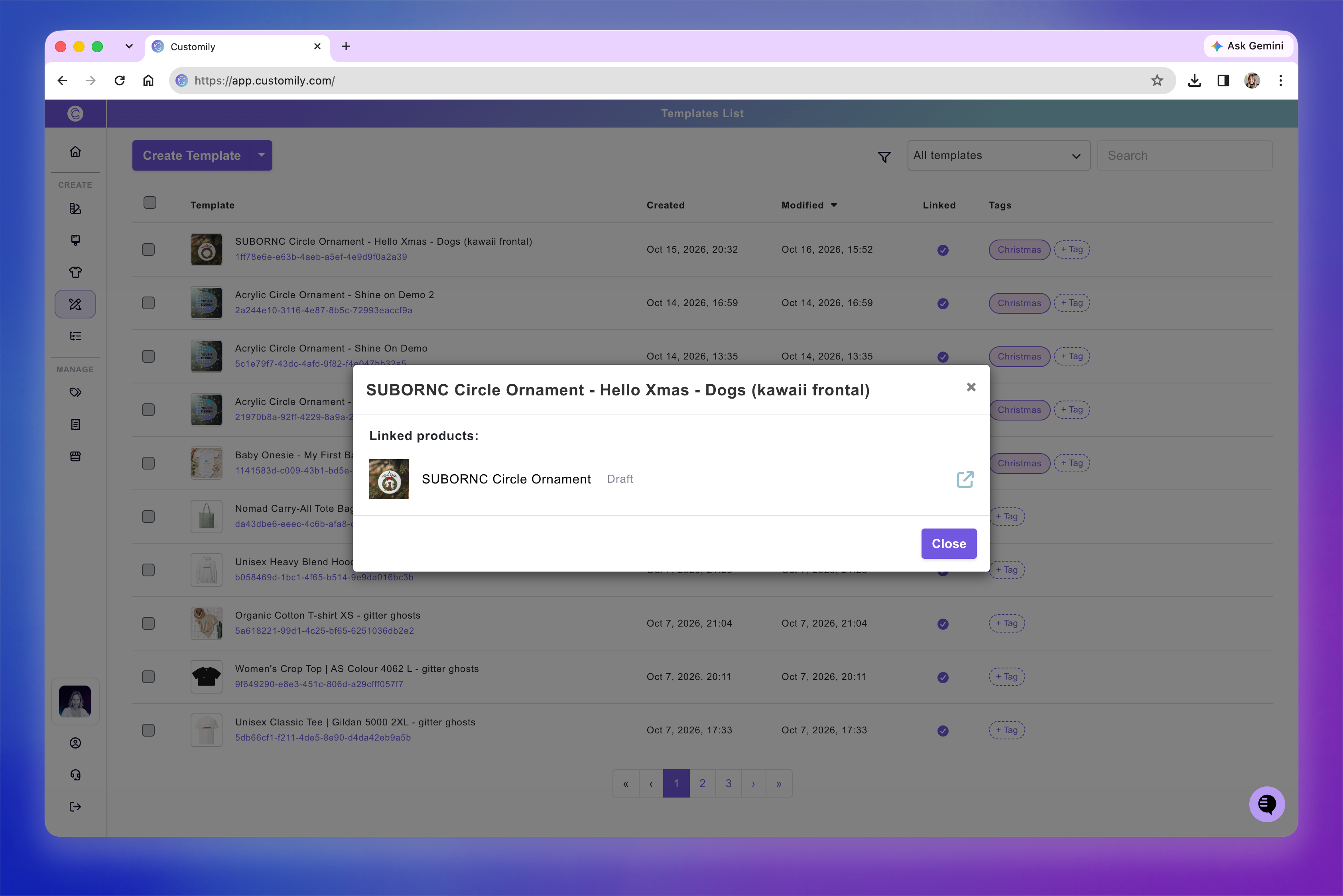Open Christmas tag on first template row
The width and height of the screenshot is (1343, 896).
point(1019,250)
